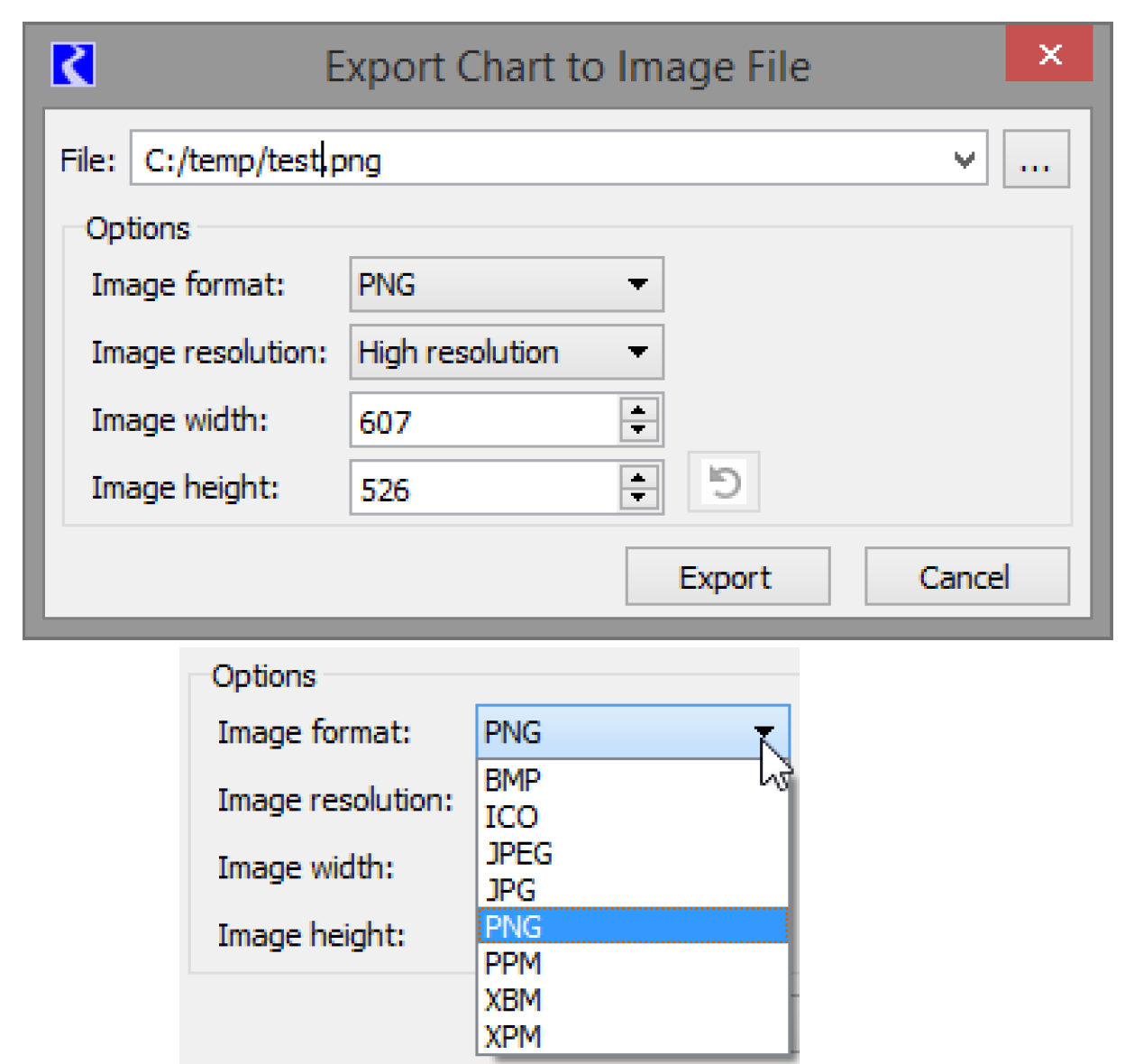
Task: Click the Cancel button
Action: pos(965,577)
